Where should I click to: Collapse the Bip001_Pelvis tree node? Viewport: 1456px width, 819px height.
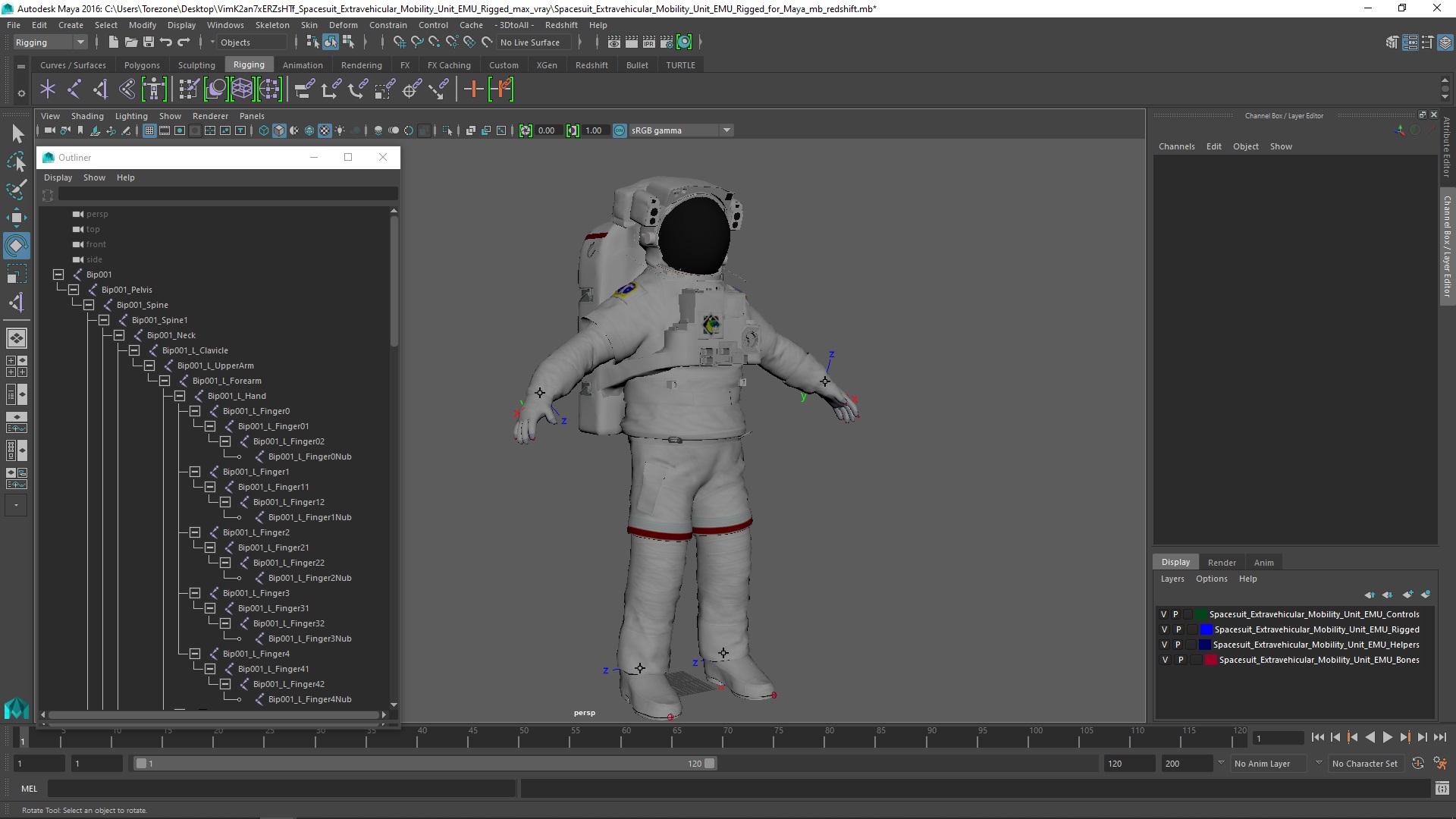(x=74, y=290)
